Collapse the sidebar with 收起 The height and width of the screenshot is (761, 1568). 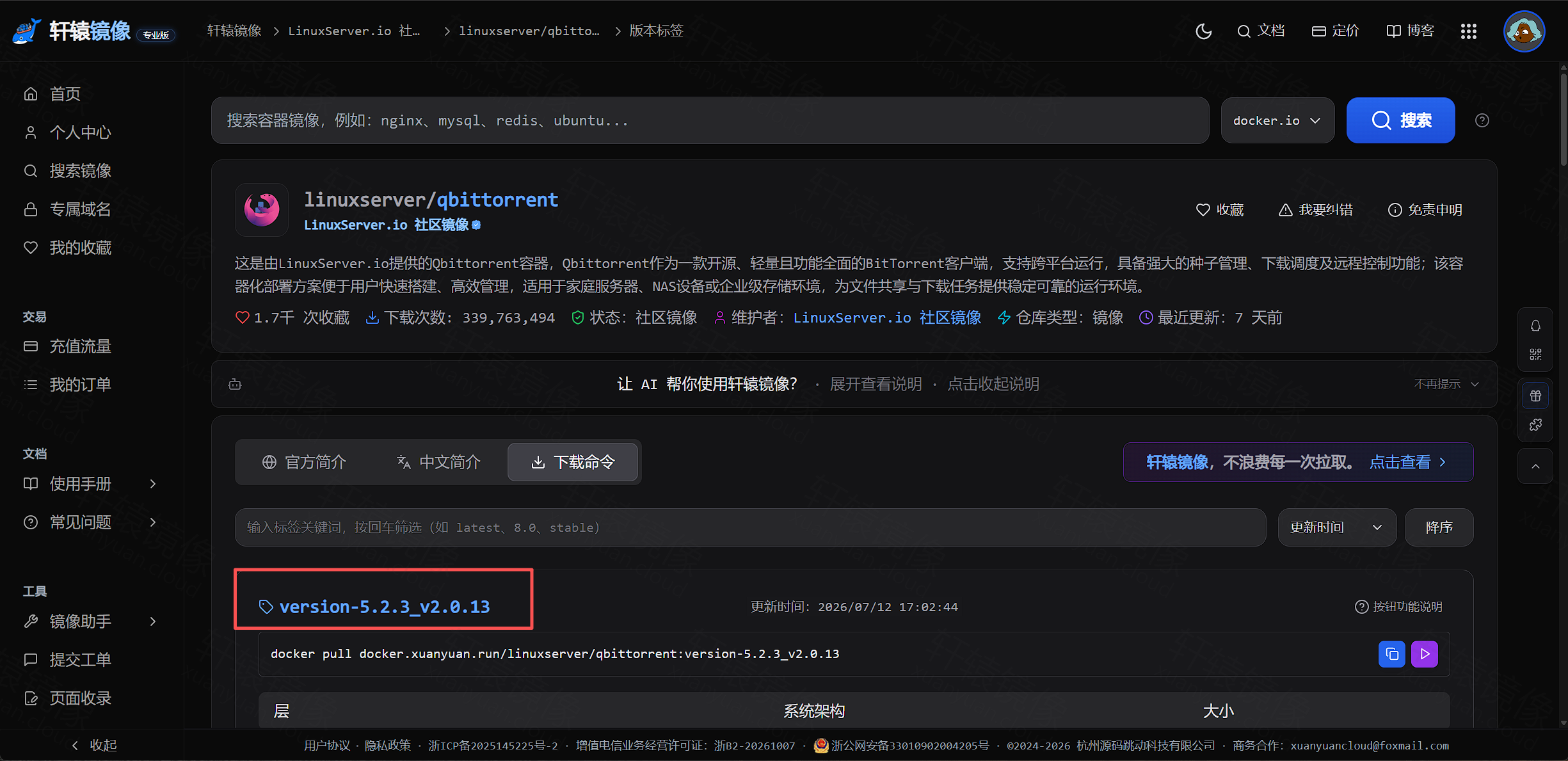(x=93, y=745)
